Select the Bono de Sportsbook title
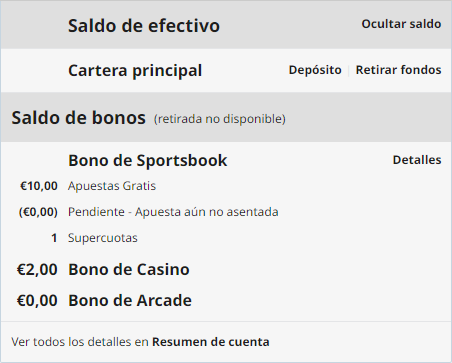452x363 pixels. (x=148, y=160)
